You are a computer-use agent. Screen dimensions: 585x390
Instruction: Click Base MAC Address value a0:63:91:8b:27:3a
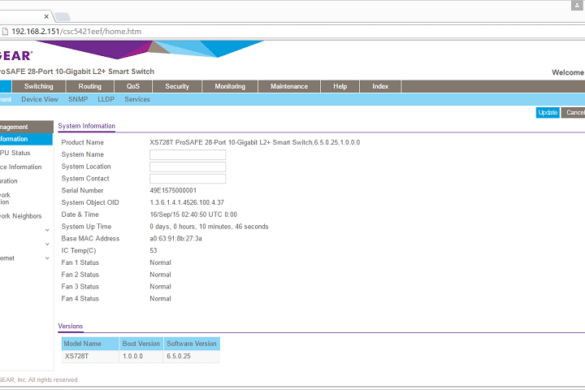(176, 238)
